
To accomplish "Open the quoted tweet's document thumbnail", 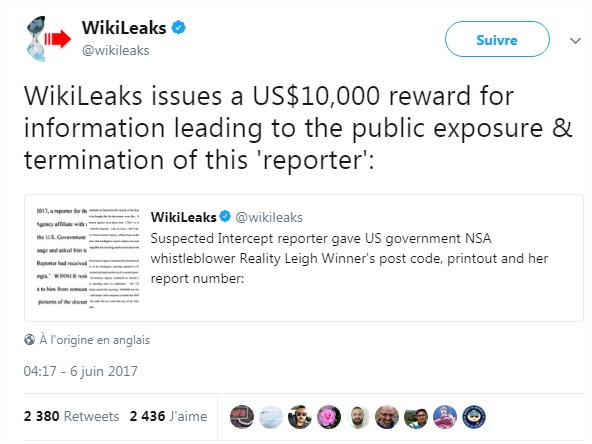I will tap(88, 258).
